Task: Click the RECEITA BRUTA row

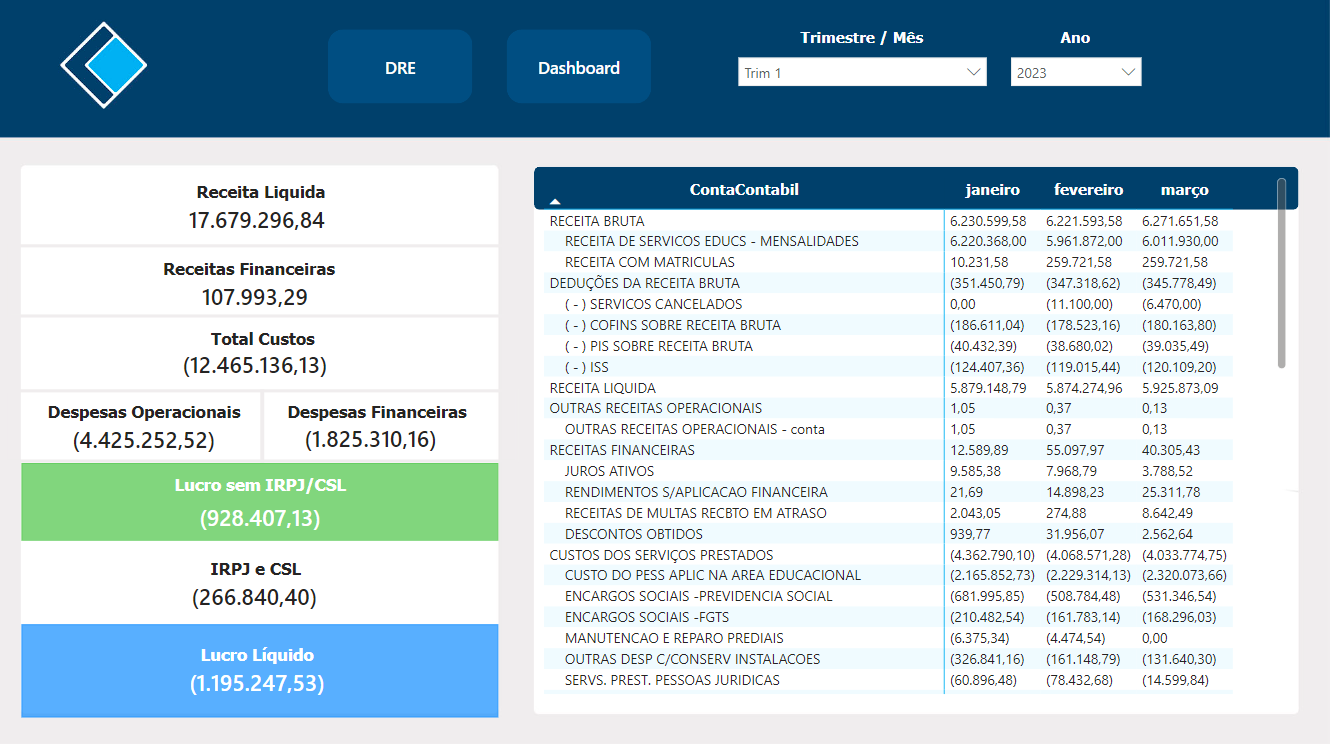Action: pyautogui.click(x=888, y=221)
